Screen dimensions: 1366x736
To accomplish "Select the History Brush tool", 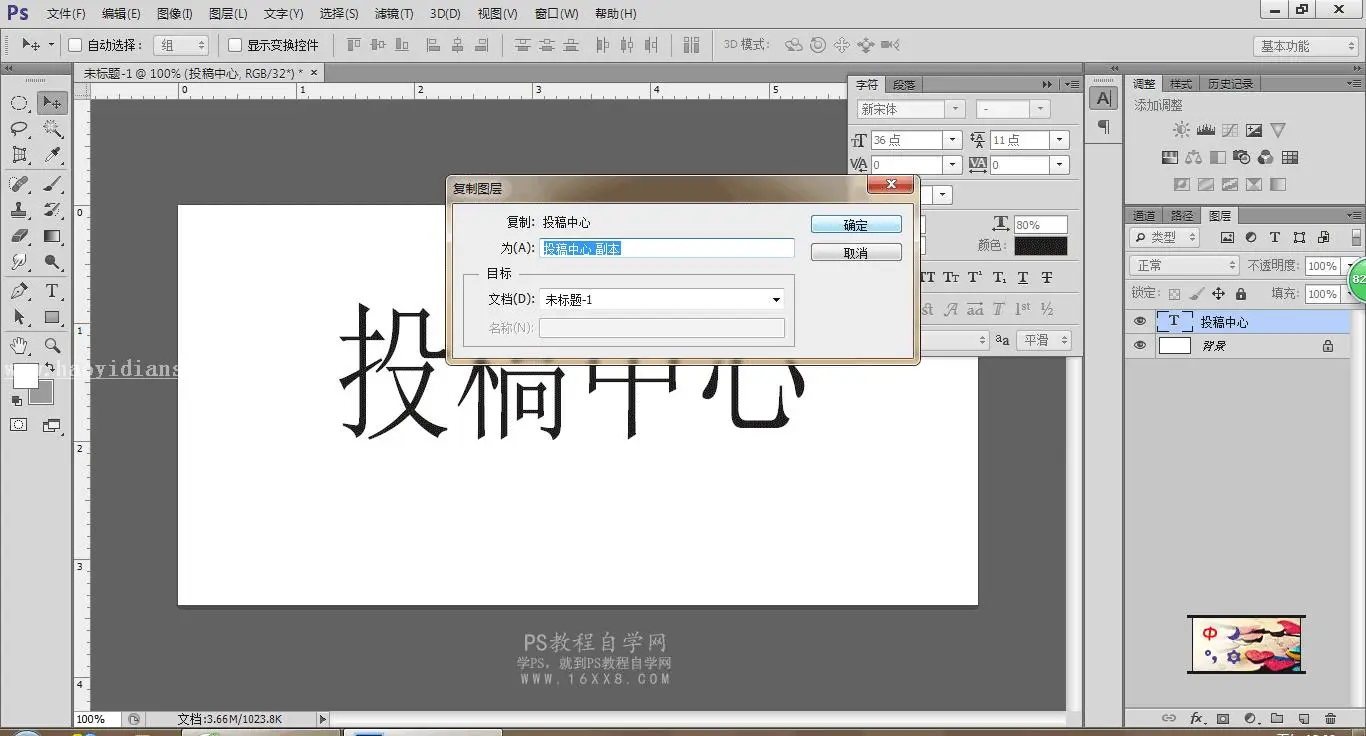I will coord(52,210).
